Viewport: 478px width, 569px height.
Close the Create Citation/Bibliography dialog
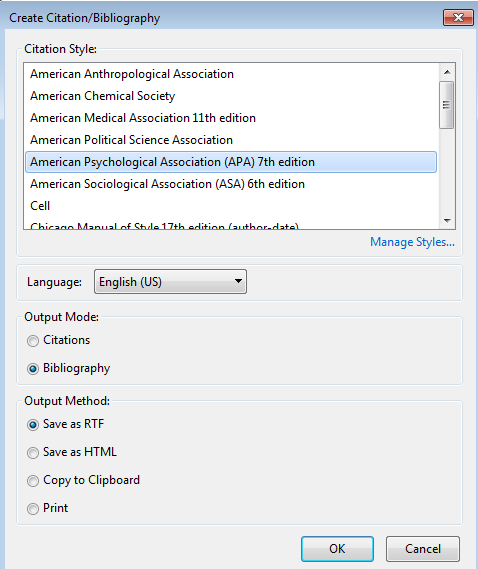[458, 17]
